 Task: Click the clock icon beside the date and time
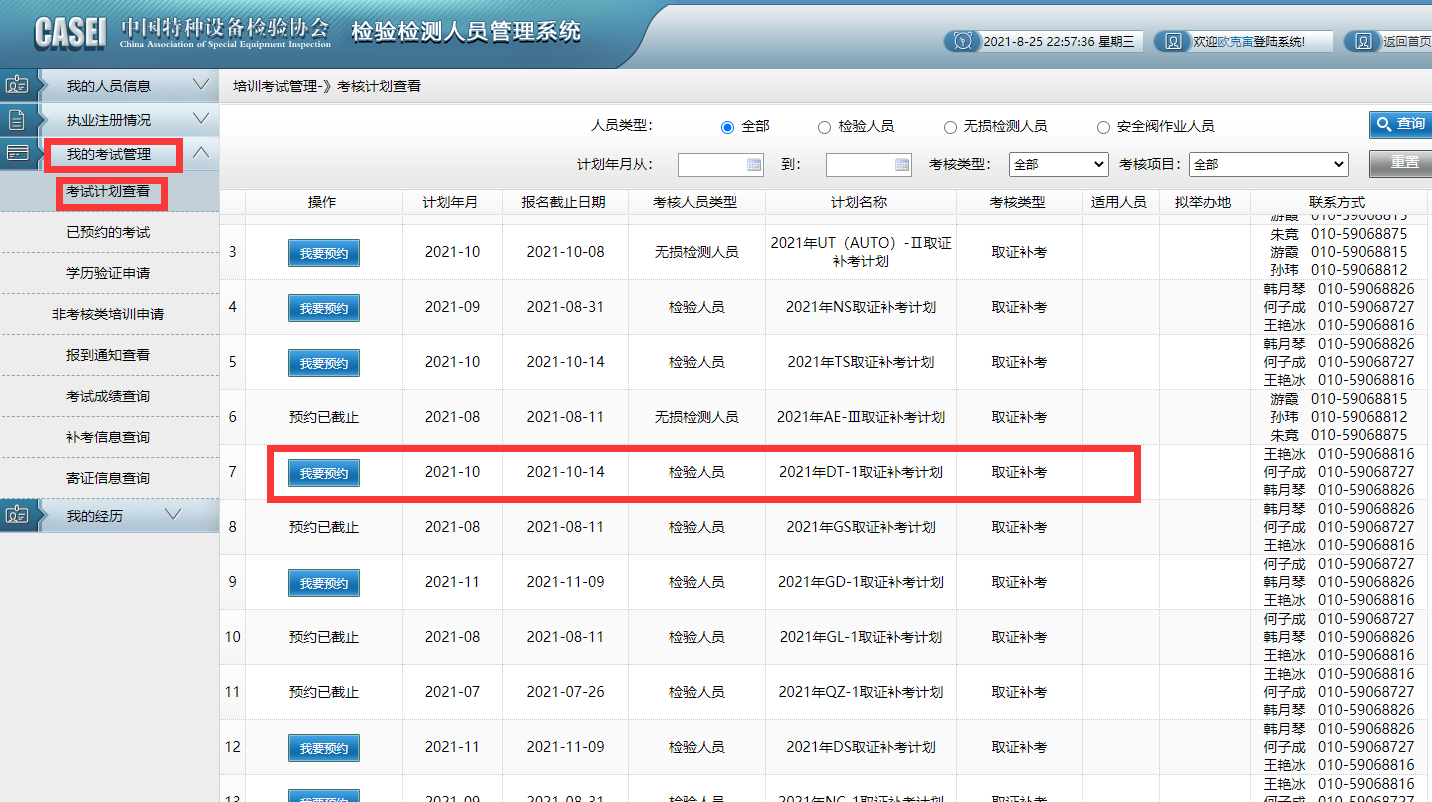point(962,41)
